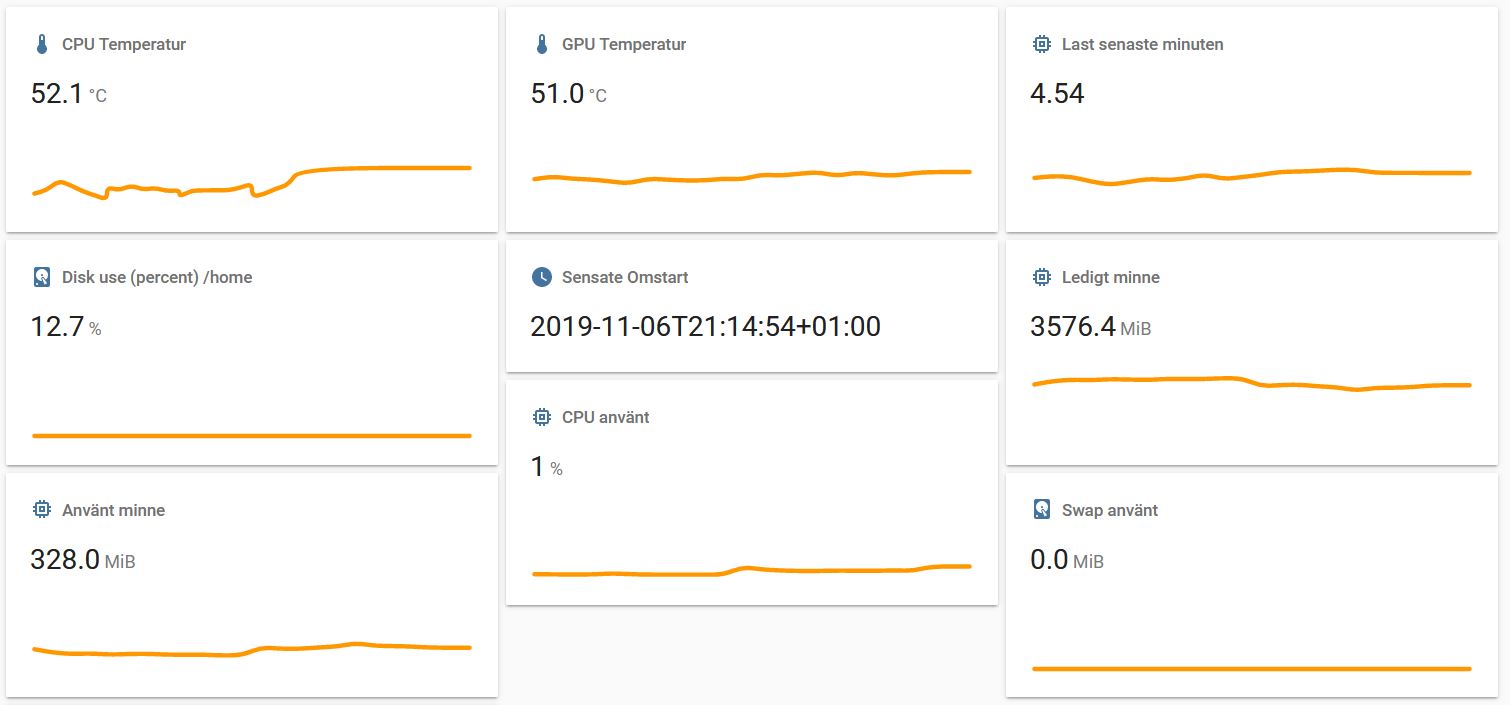Click the disk icon beside Swap använt

[x=1041, y=510]
